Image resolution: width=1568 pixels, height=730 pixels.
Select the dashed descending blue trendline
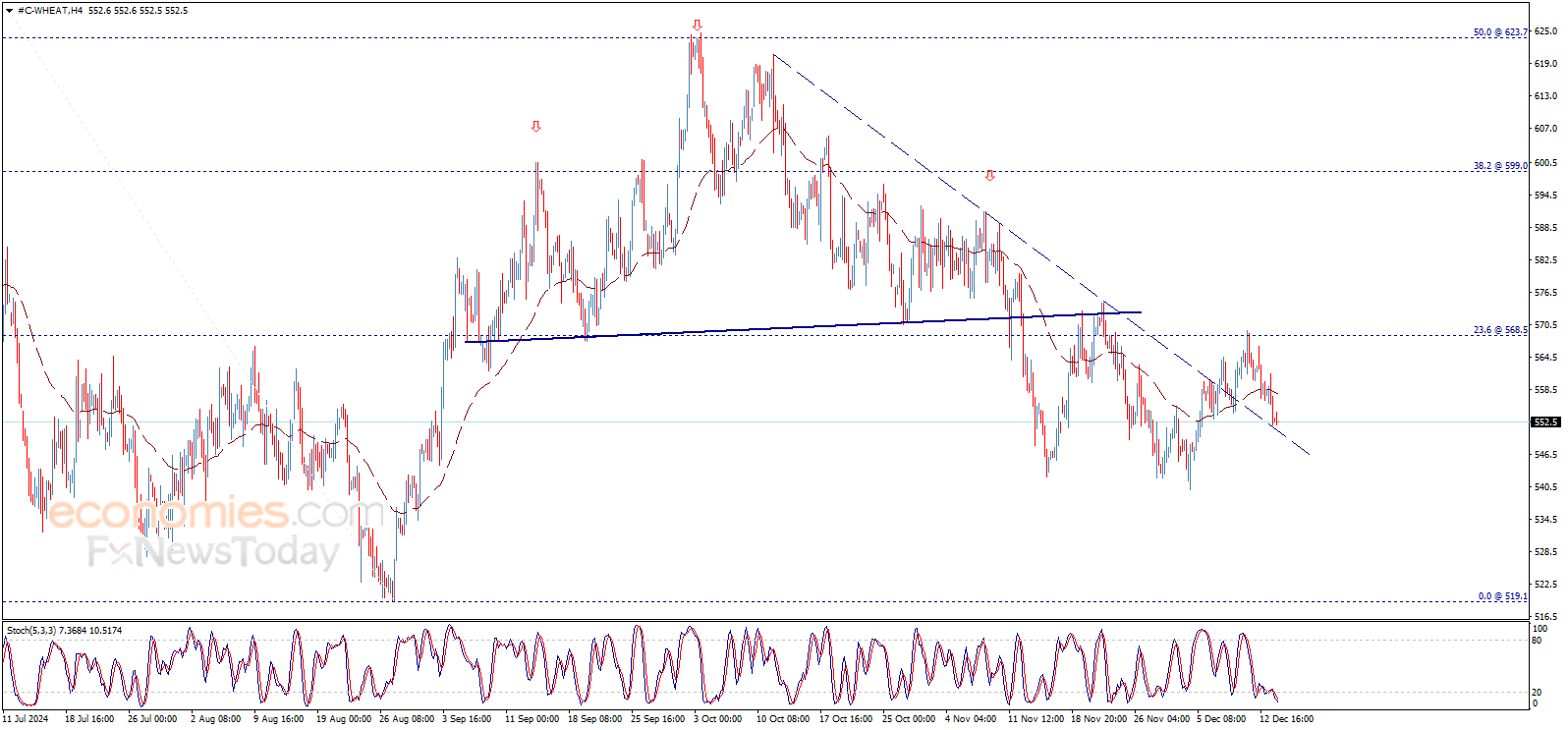[1041, 254]
